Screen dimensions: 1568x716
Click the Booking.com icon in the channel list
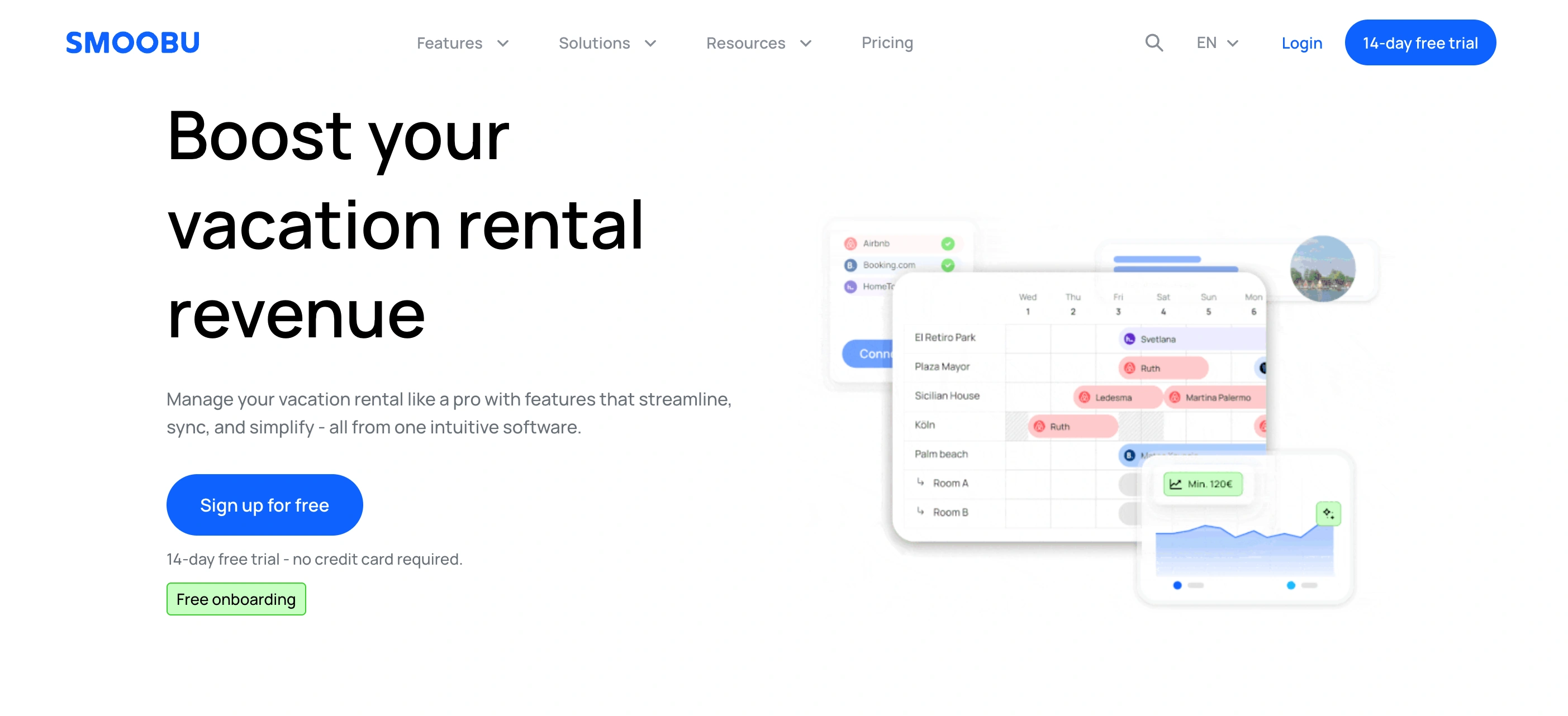click(850, 265)
